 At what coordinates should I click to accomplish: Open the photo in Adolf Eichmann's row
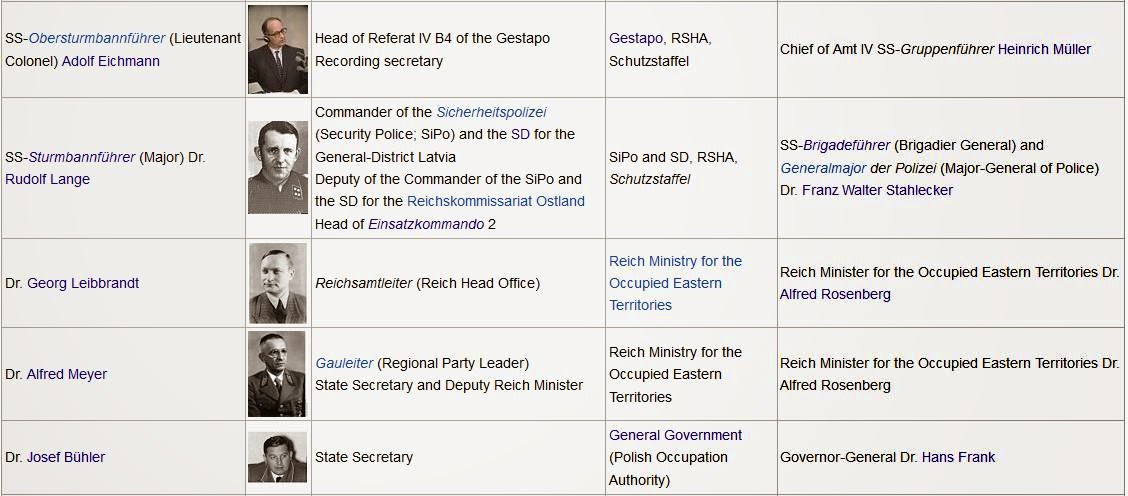point(278,49)
